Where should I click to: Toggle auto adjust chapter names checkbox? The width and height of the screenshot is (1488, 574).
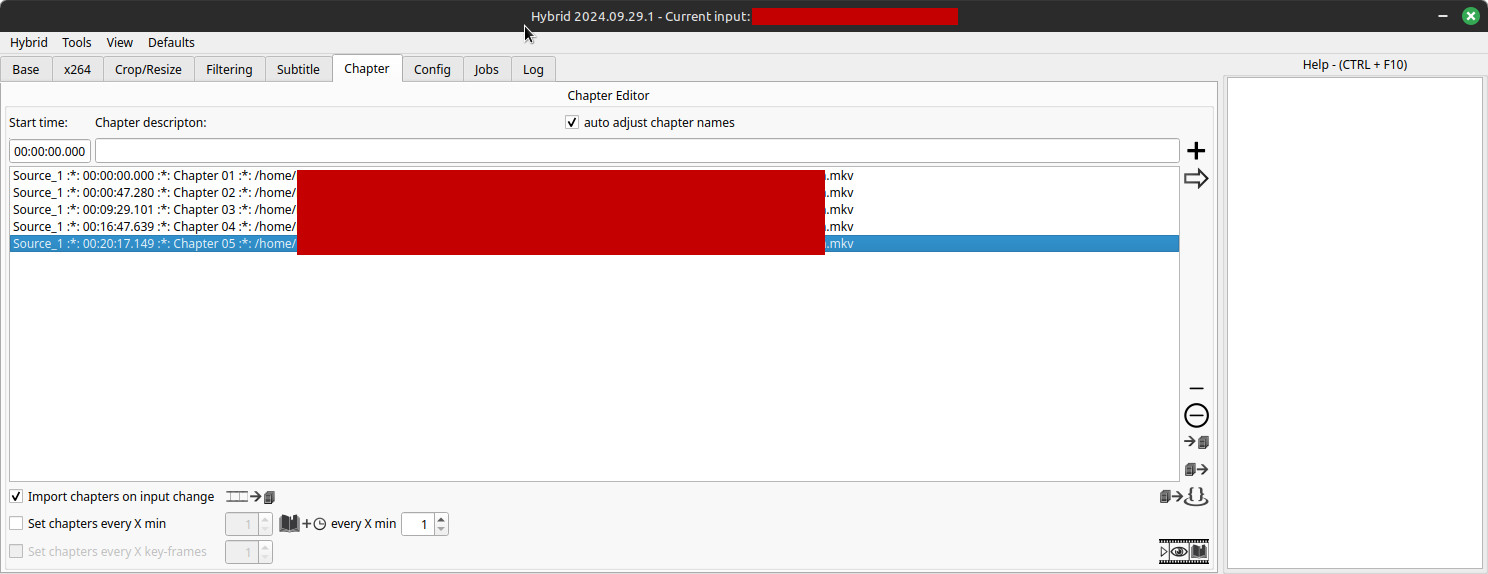pos(572,123)
